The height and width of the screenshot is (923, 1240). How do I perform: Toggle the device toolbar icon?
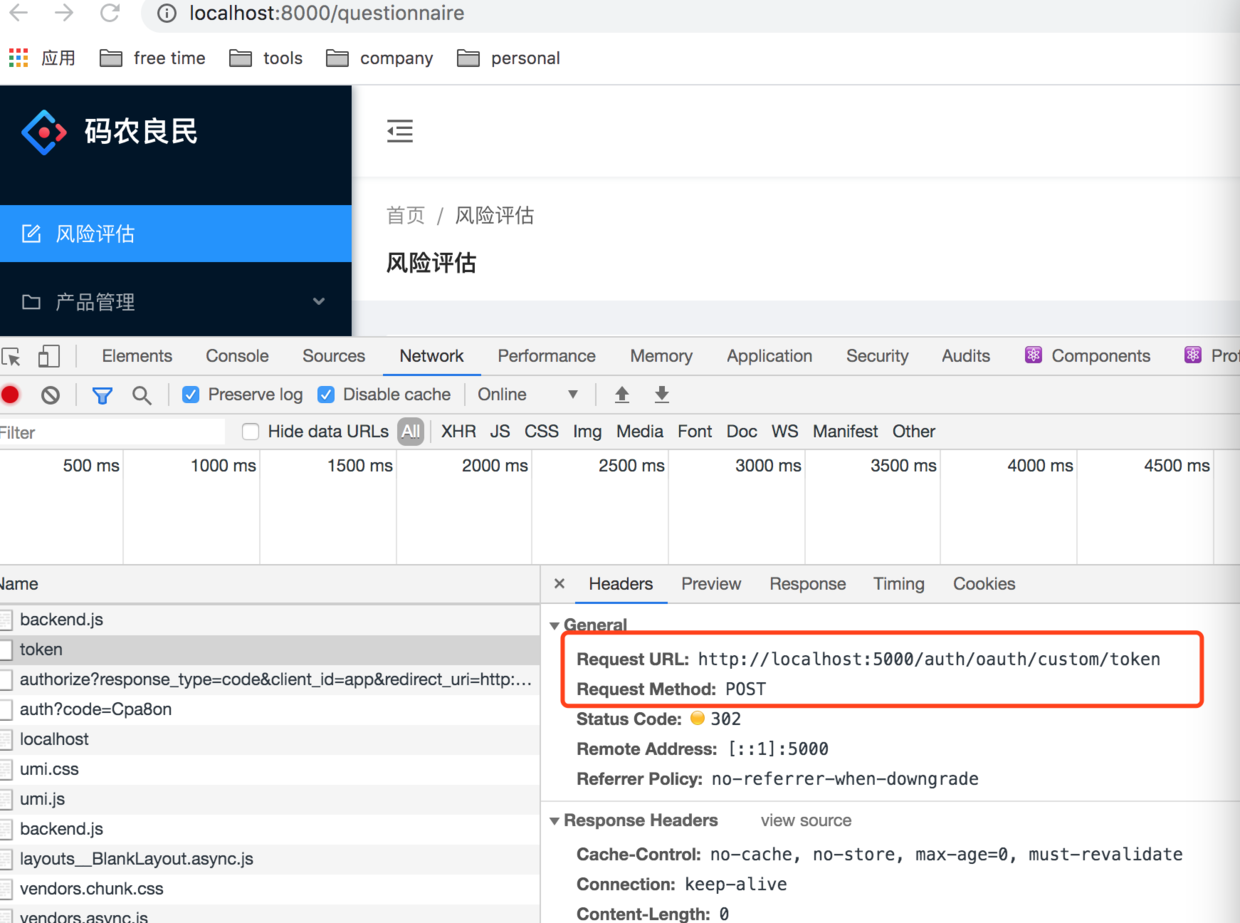point(48,356)
